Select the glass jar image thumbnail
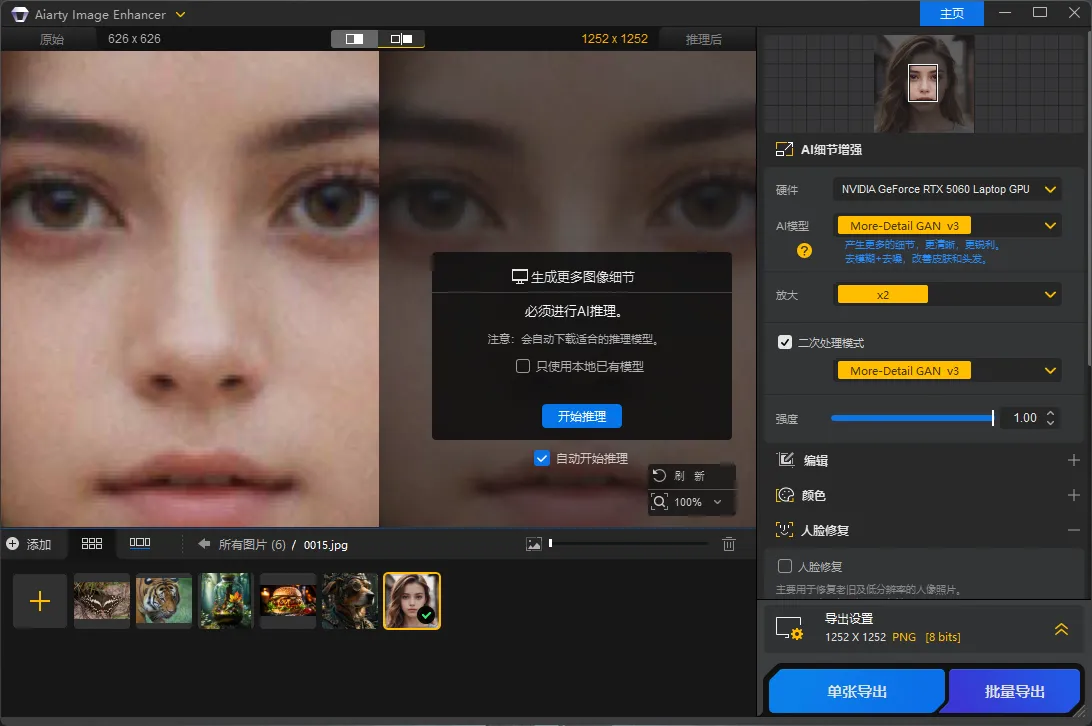This screenshot has width=1092, height=726. point(226,601)
